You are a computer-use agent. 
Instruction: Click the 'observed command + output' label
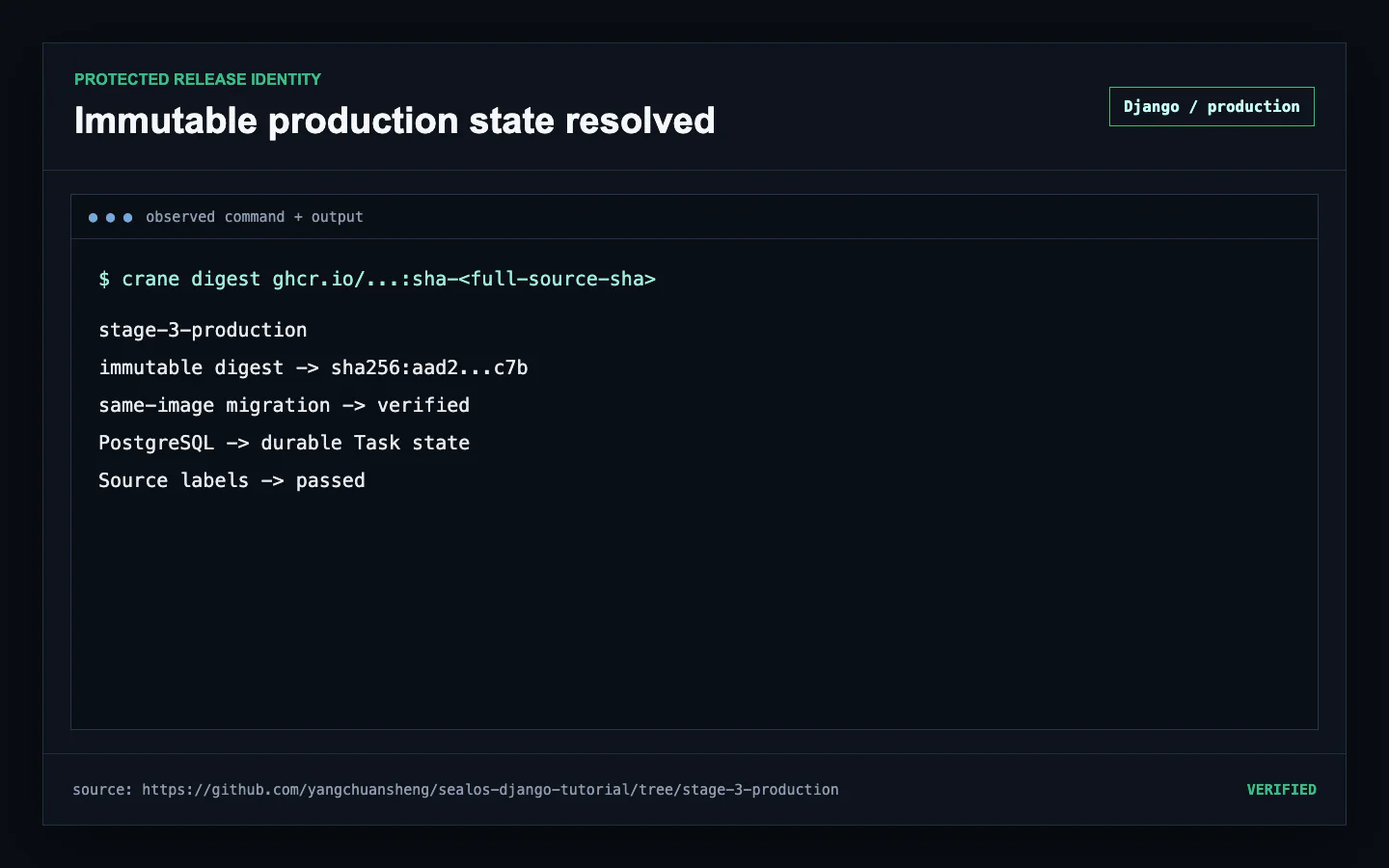tap(255, 217)
